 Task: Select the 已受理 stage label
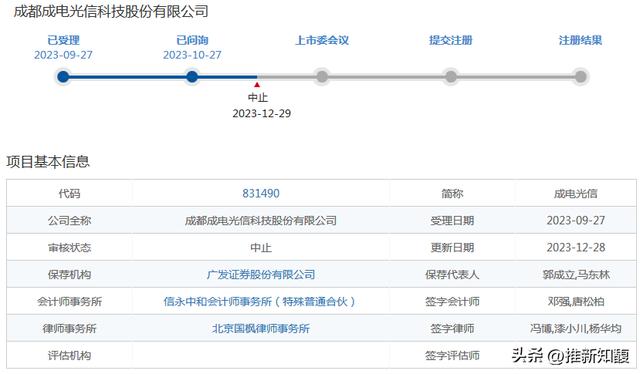[x=63, y=40]
